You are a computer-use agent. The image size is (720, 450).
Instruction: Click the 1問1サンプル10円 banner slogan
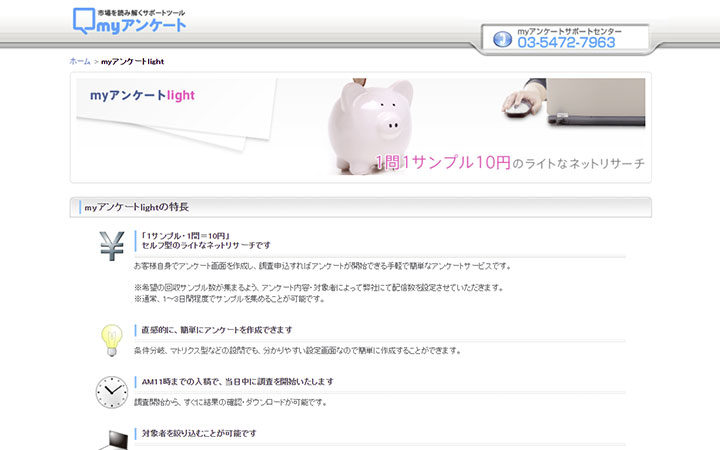[443, 162]
